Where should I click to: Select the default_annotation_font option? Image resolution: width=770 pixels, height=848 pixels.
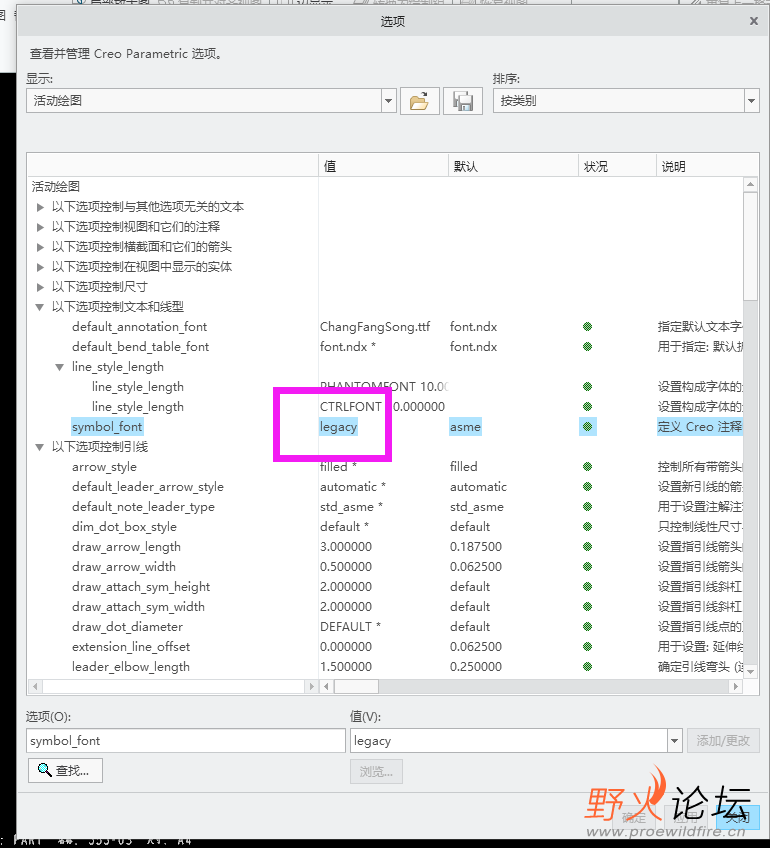point(140,327)
